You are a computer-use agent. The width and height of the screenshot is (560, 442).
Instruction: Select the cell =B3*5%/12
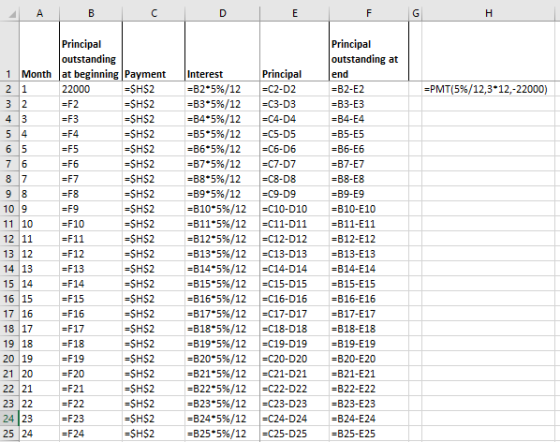(x=222, y=104)
